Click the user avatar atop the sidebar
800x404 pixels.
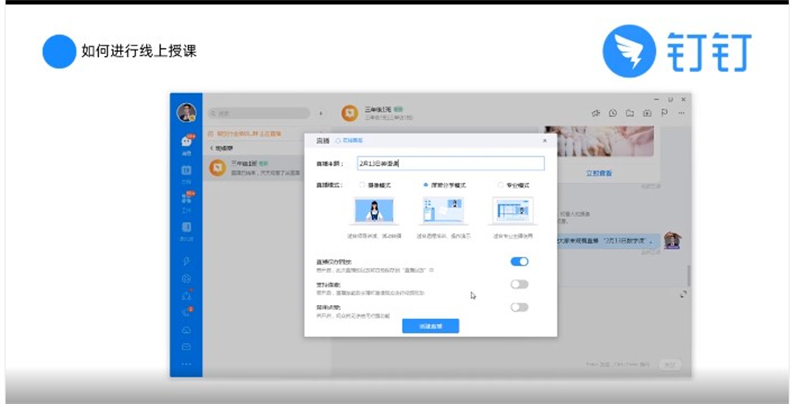[187, 112]
